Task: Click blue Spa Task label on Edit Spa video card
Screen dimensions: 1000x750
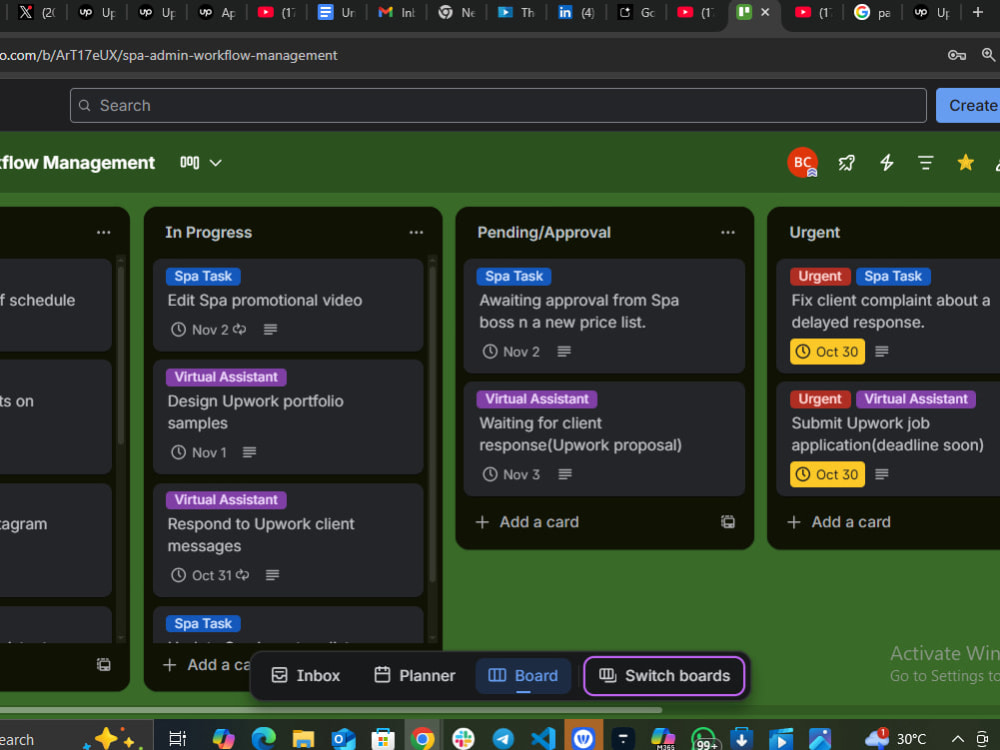Action: [x=203, y=277]
